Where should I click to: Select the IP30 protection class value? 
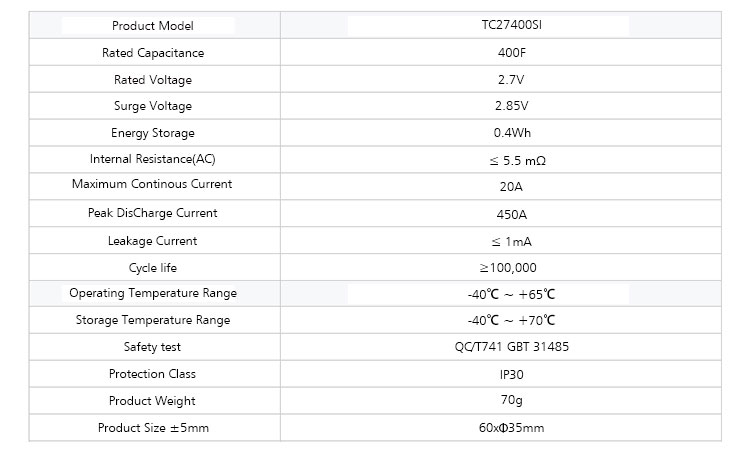point(511,374)
